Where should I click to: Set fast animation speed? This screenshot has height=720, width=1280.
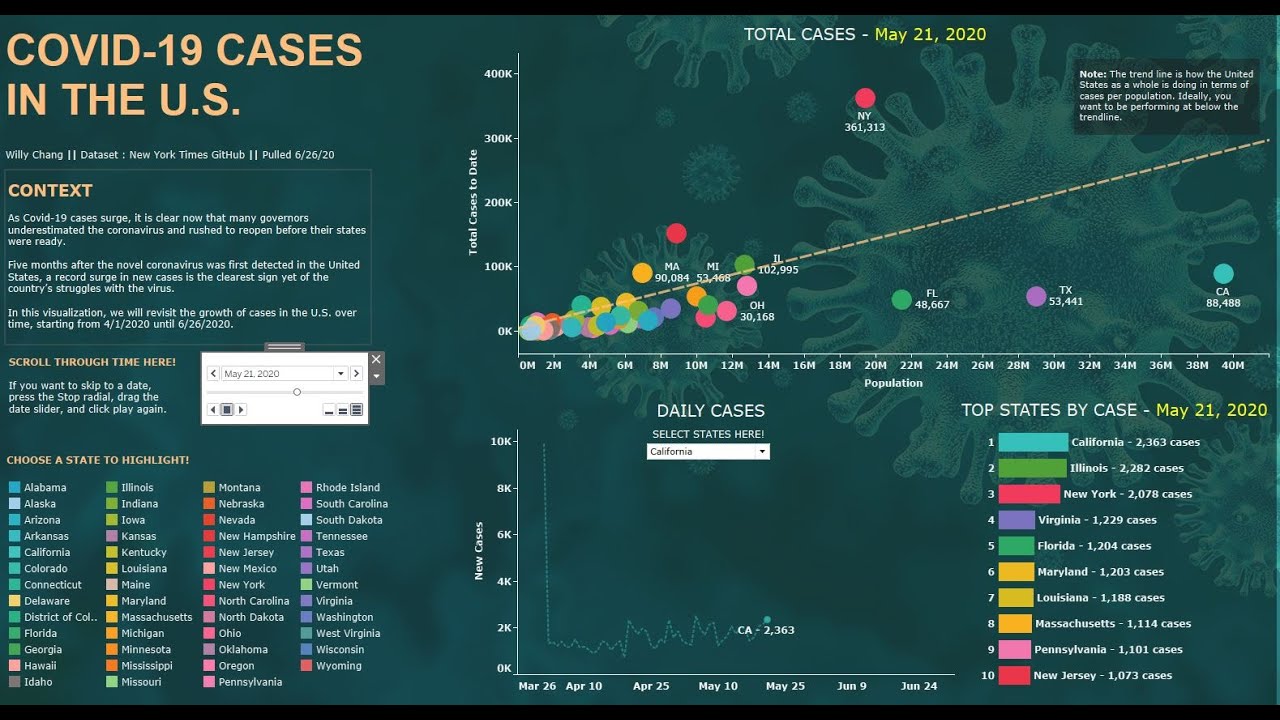pyautogui.click(x=357, y=410)
